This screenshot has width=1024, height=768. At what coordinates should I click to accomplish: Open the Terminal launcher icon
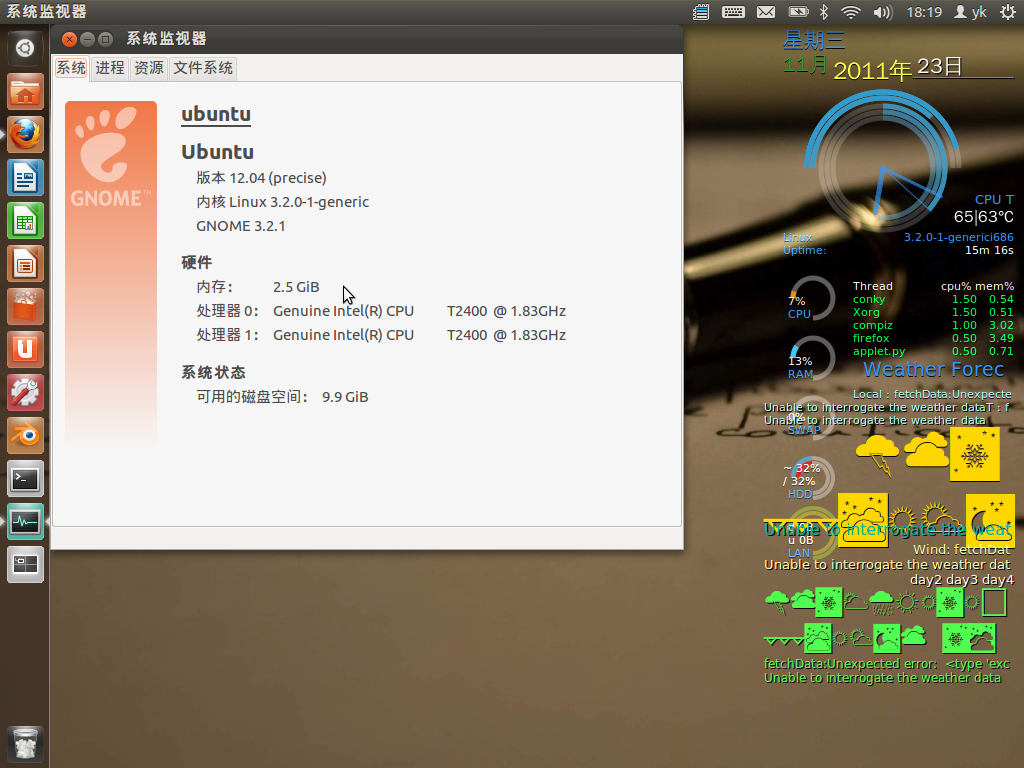25,479
